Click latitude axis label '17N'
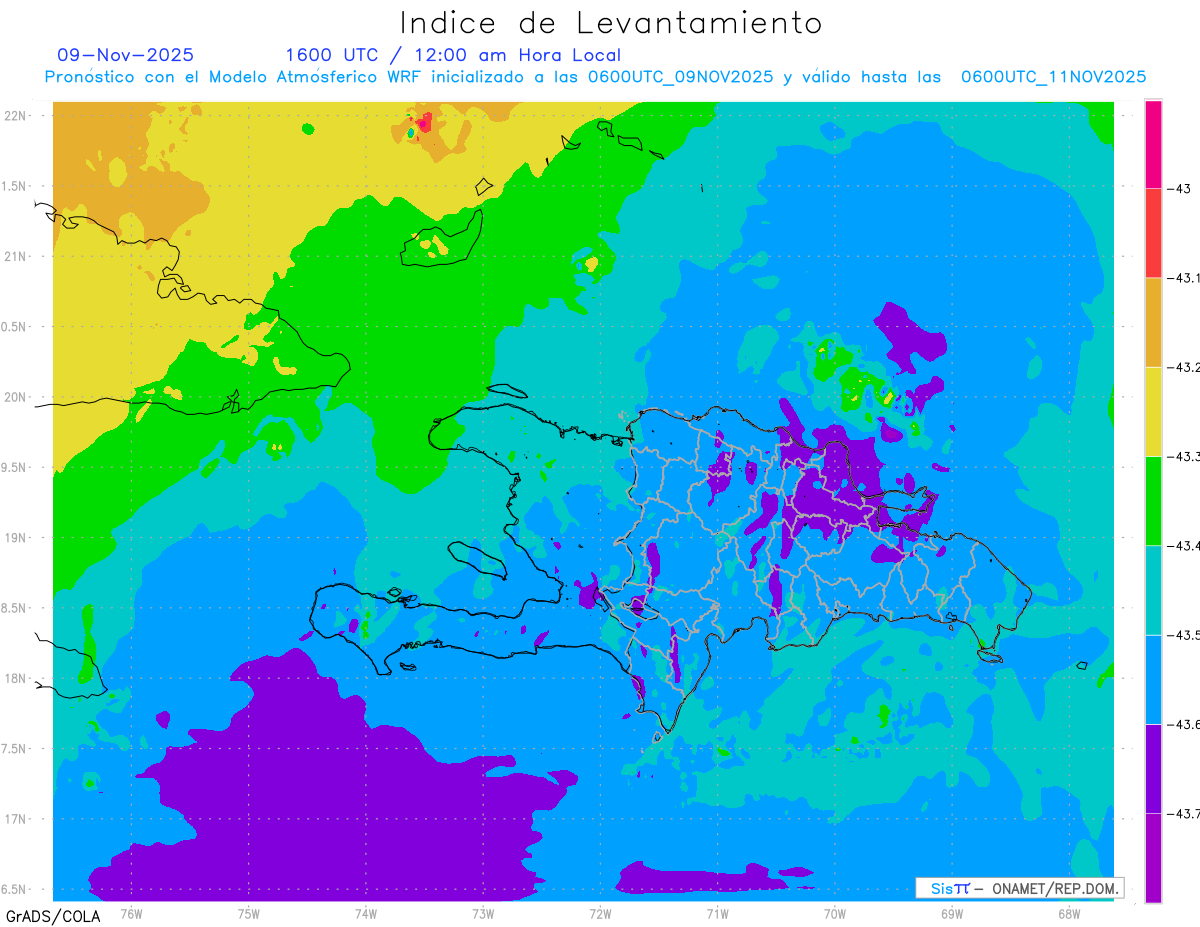 [15, 819]
